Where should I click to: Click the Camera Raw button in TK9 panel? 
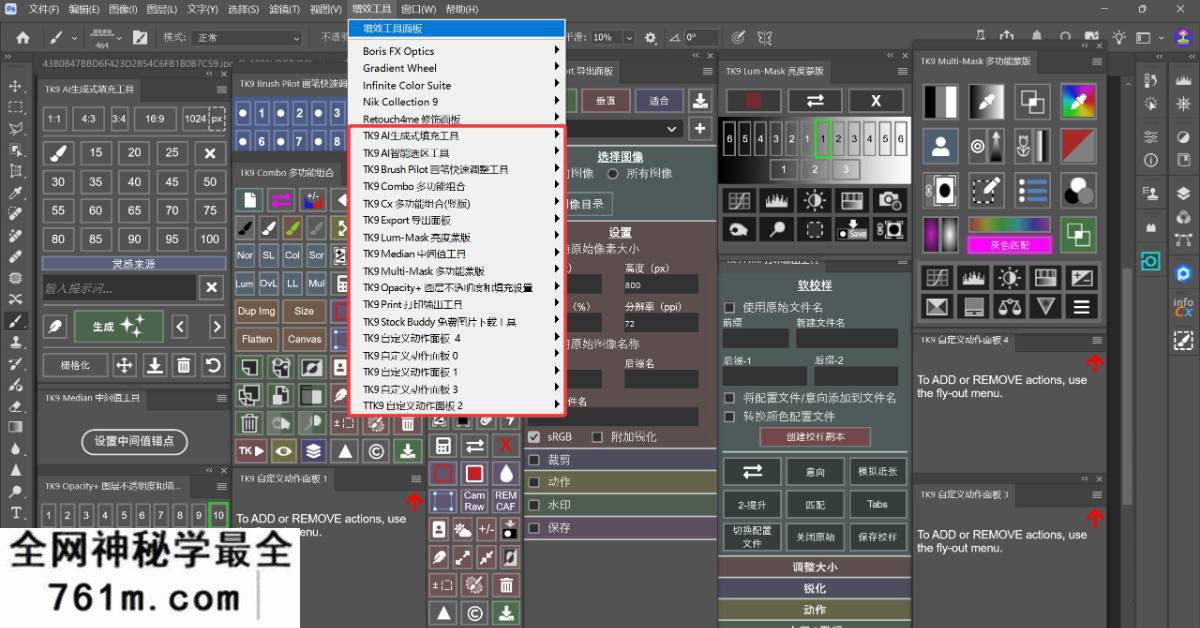(x=474, y=501)
